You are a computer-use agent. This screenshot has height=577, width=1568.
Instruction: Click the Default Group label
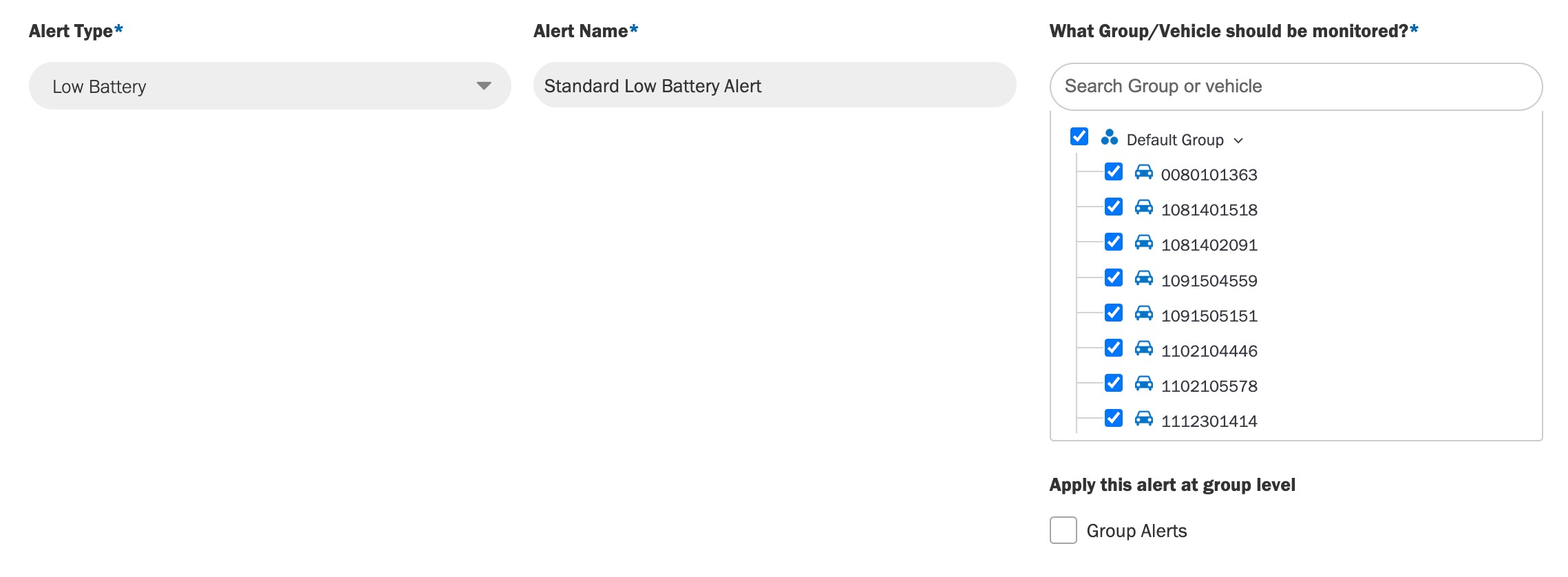[1175, 140]
